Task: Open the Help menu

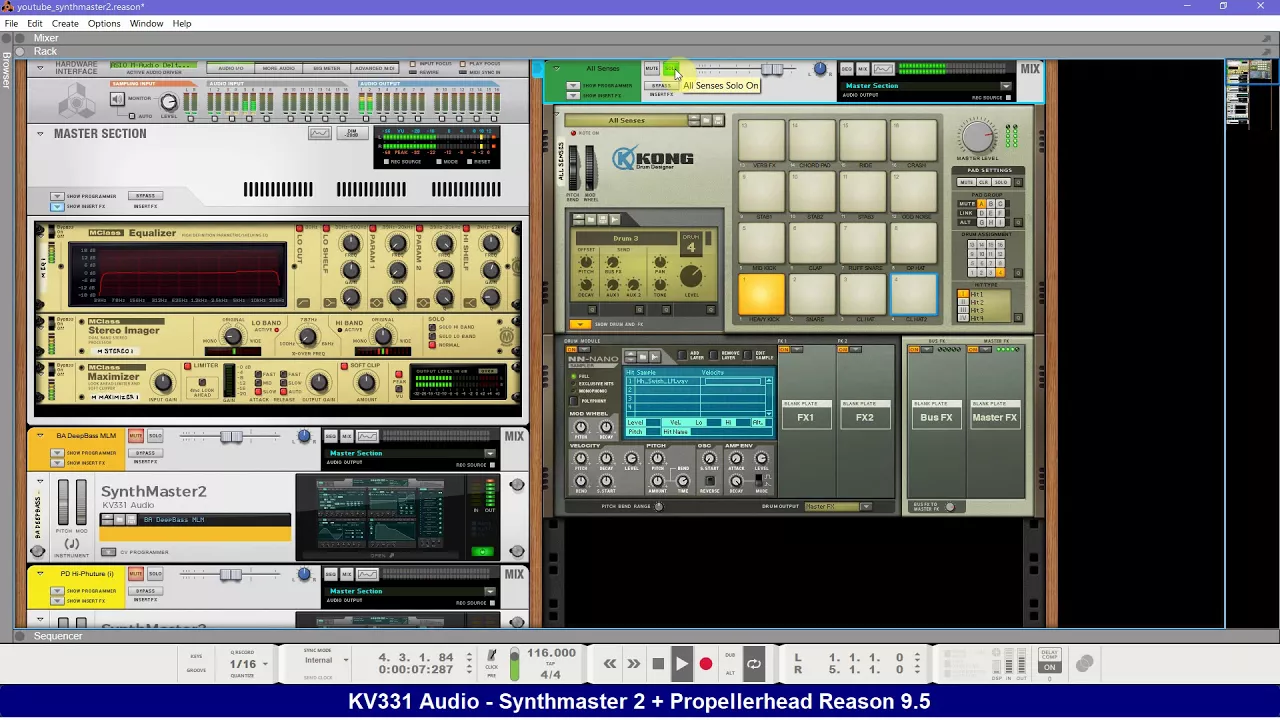Action: (182, 23)
